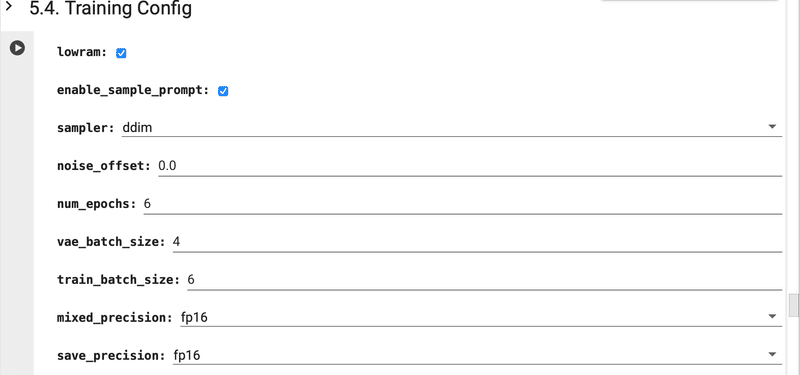Click the sampler label text

pos(86,128)
